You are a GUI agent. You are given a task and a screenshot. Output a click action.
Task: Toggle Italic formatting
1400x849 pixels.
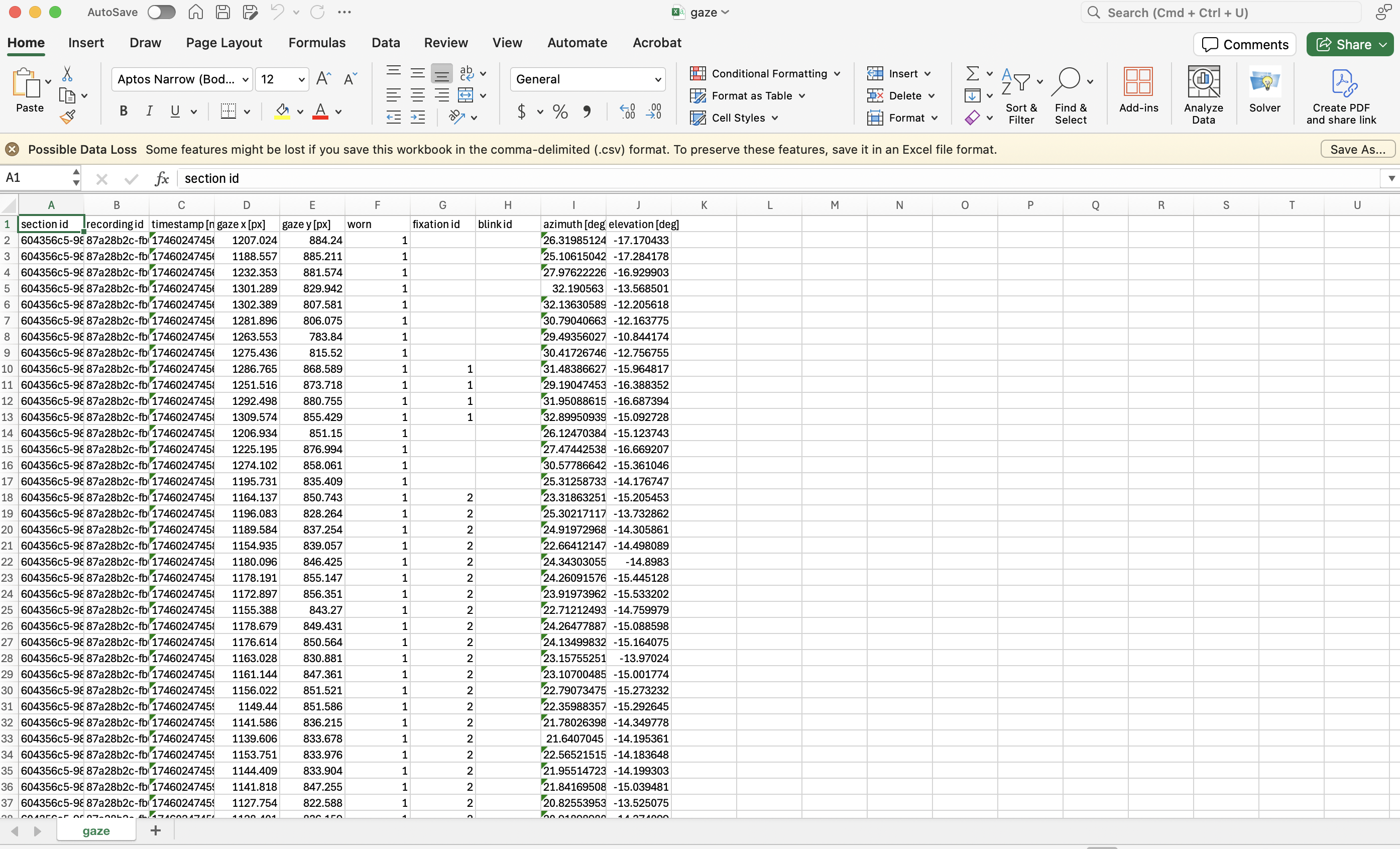pos(149,112)
